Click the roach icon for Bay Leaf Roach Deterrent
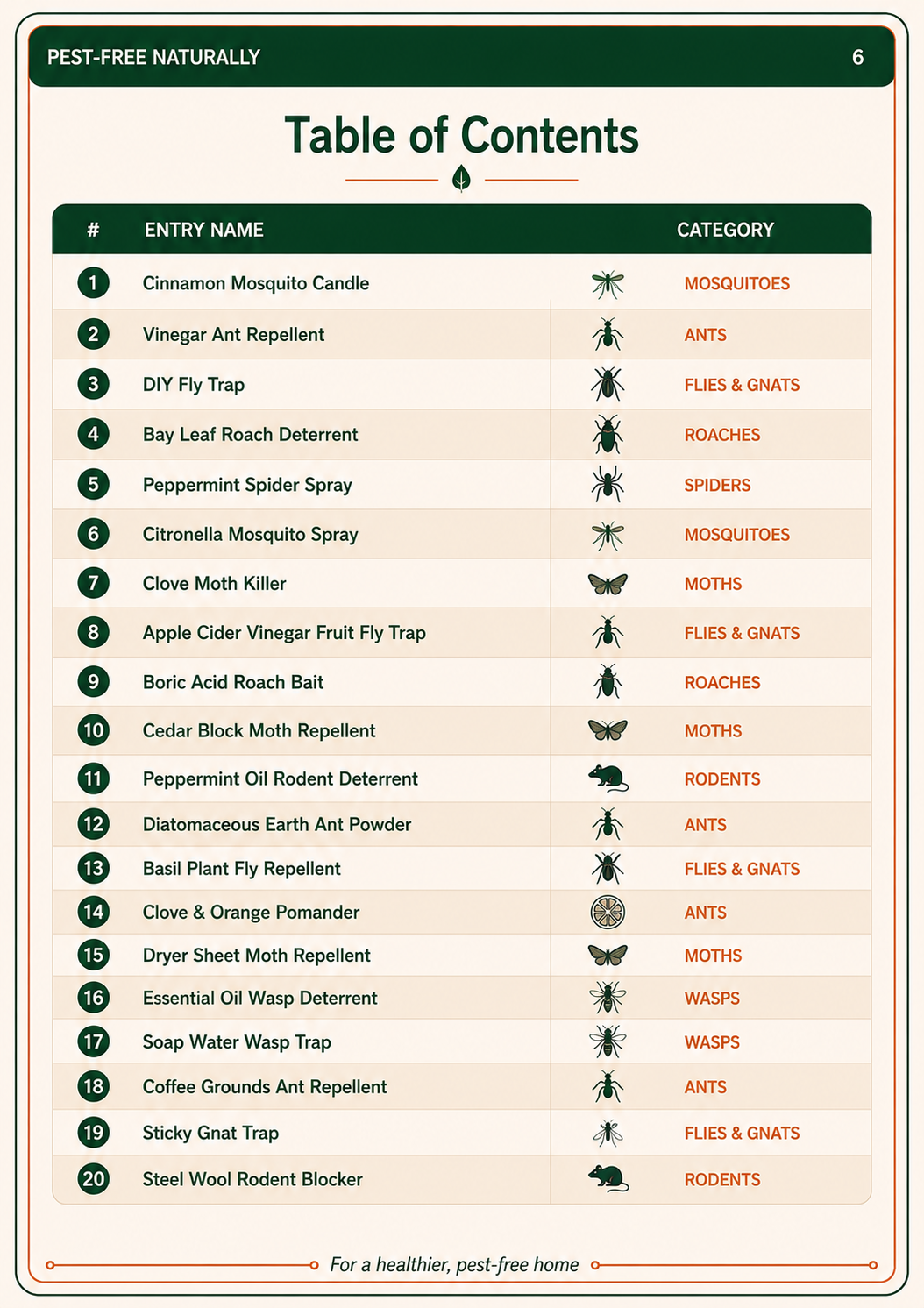The width and height of the screenshot is (924, 1308). point(608,435)
